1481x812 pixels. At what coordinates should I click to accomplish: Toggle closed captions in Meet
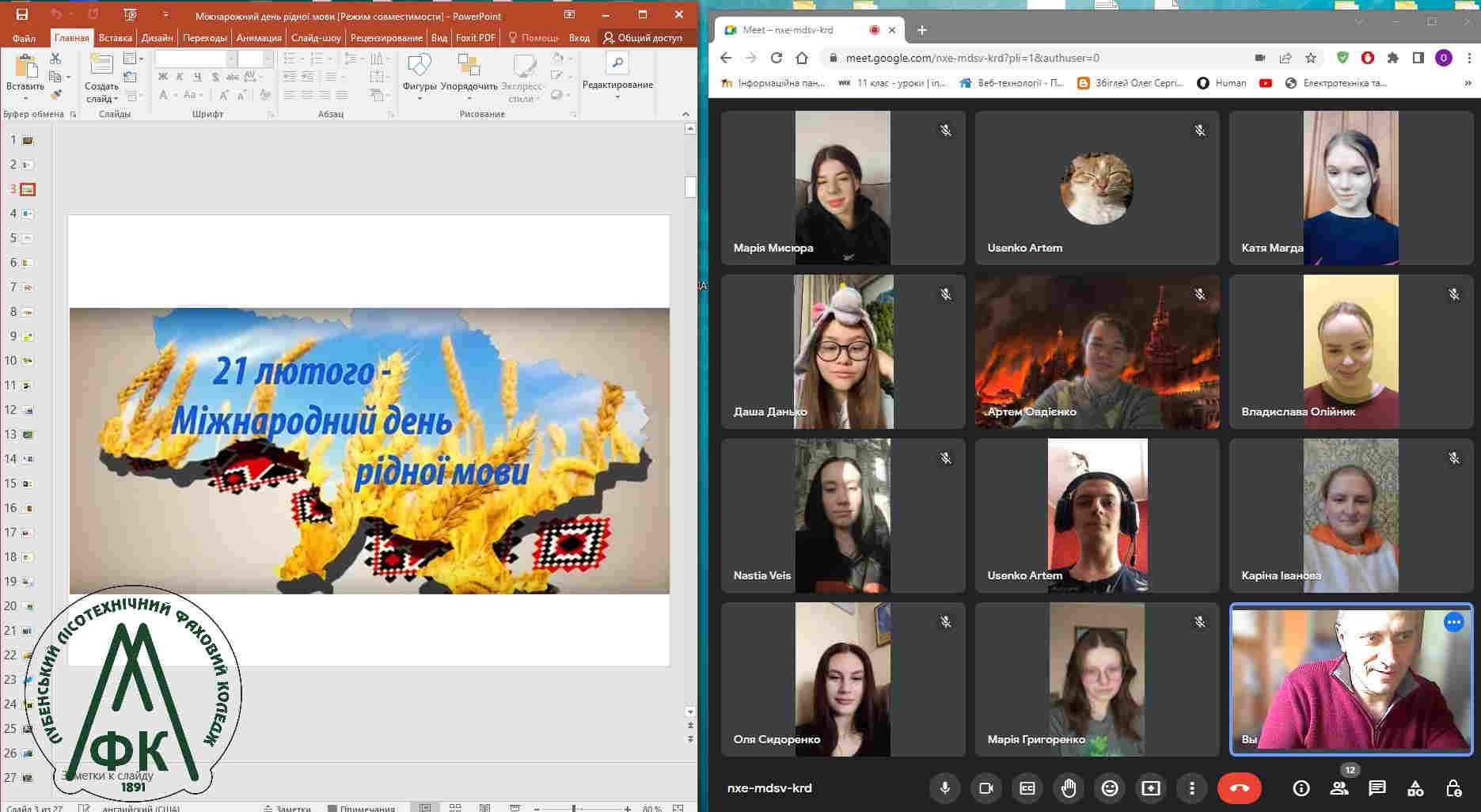(1027, 788)
